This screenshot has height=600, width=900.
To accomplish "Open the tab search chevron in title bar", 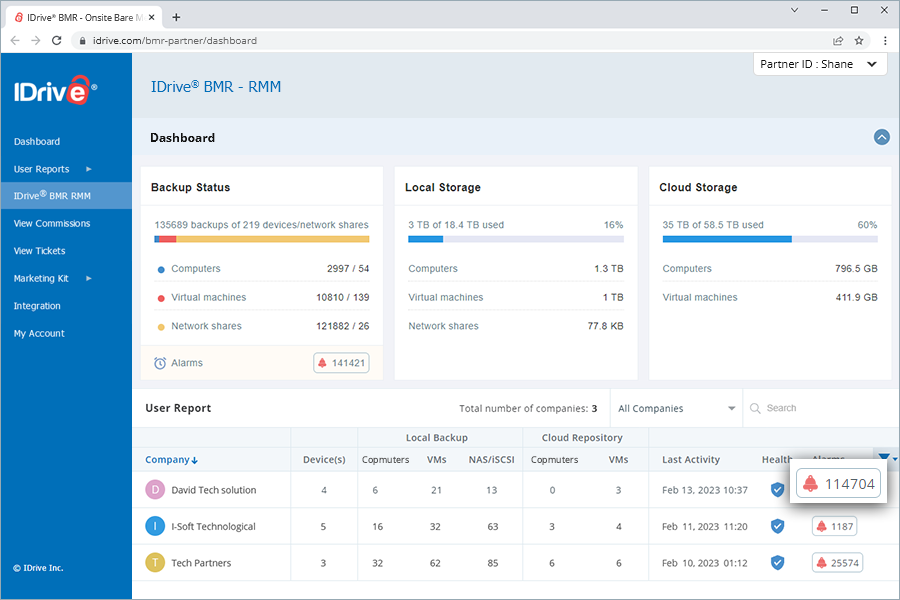I will pos(794,10).
